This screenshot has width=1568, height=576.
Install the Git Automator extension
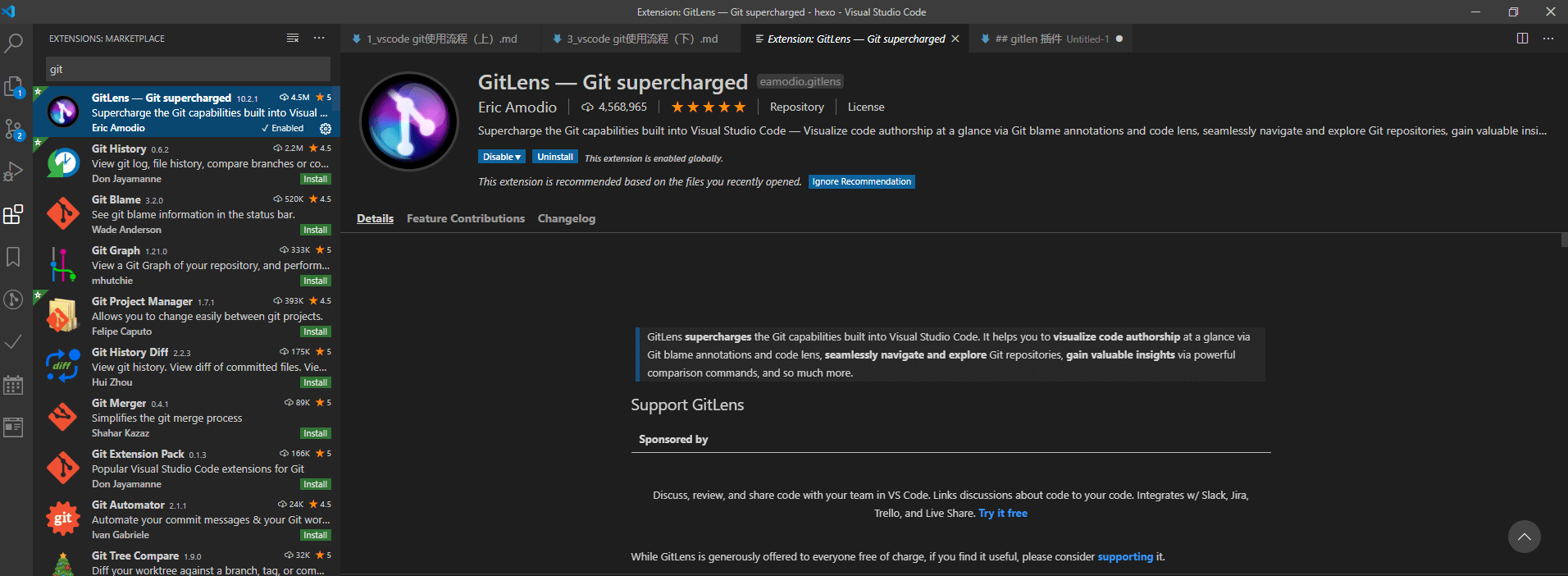pyautogui.click(x=315, y=535)
